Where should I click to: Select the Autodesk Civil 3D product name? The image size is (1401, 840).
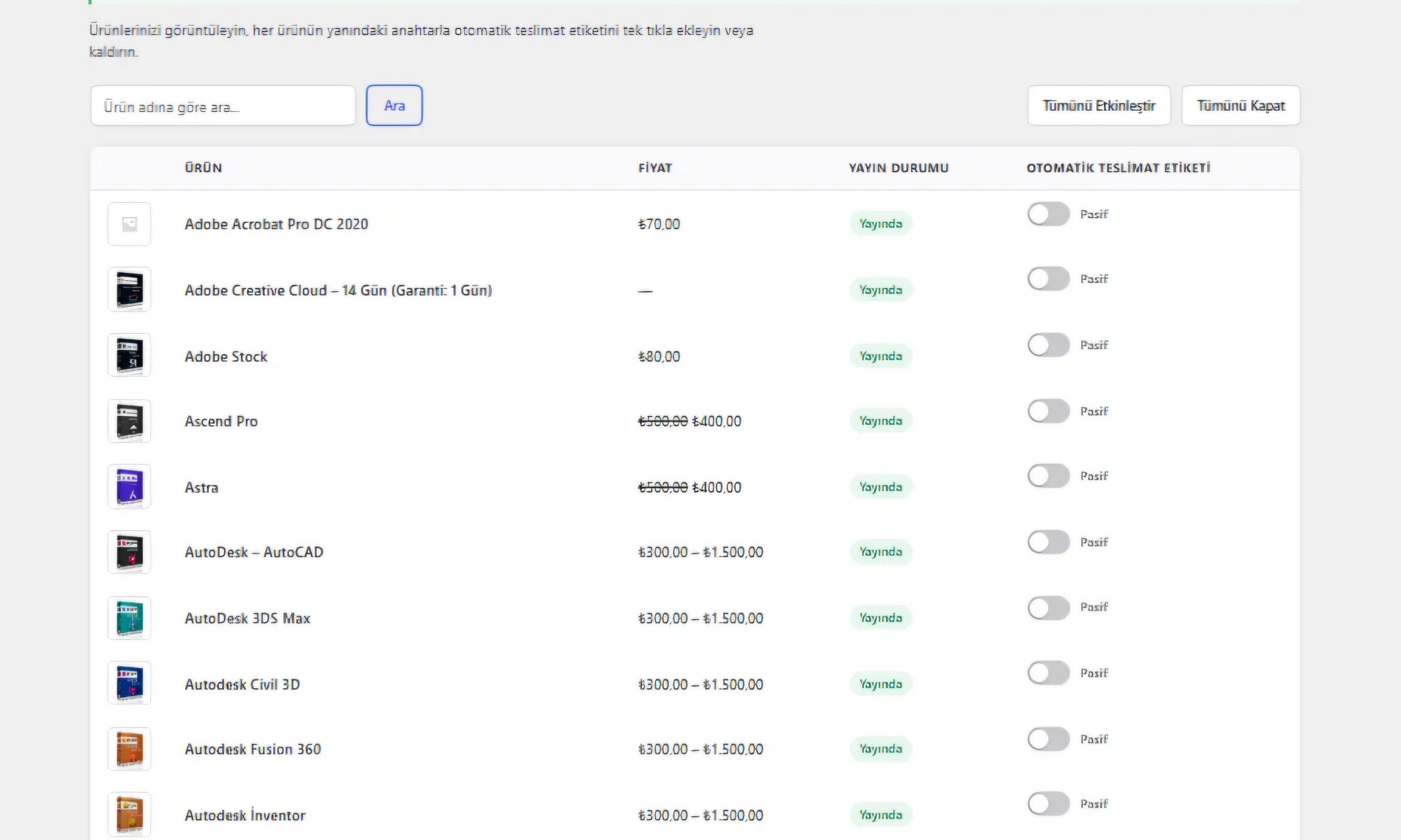coord(242,684)
